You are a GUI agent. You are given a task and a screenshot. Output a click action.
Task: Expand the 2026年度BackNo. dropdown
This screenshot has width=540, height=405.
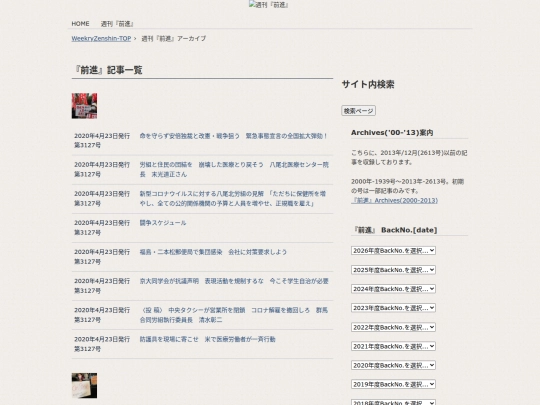393,250
